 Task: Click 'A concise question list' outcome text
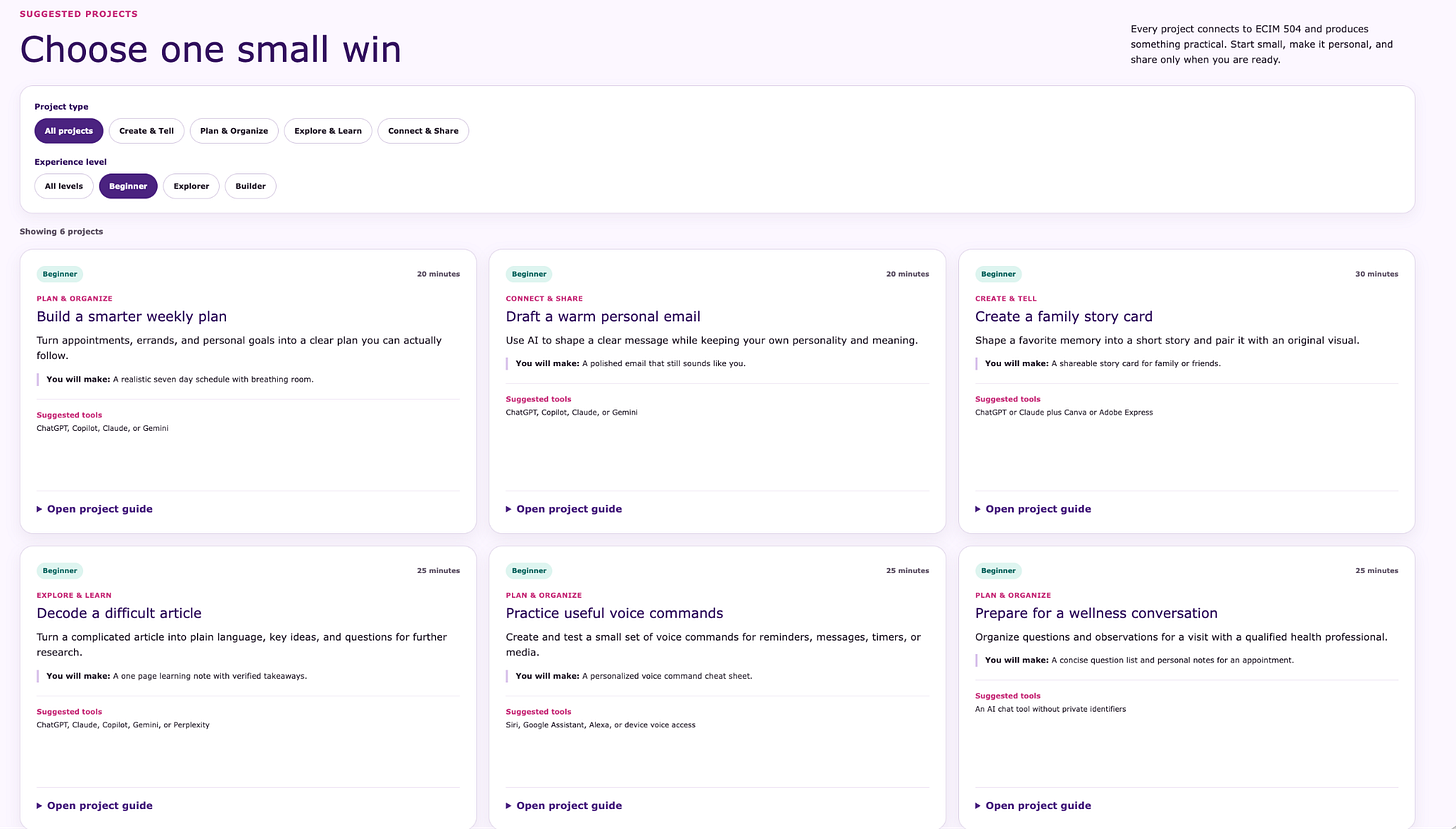tap(1173, 660)
